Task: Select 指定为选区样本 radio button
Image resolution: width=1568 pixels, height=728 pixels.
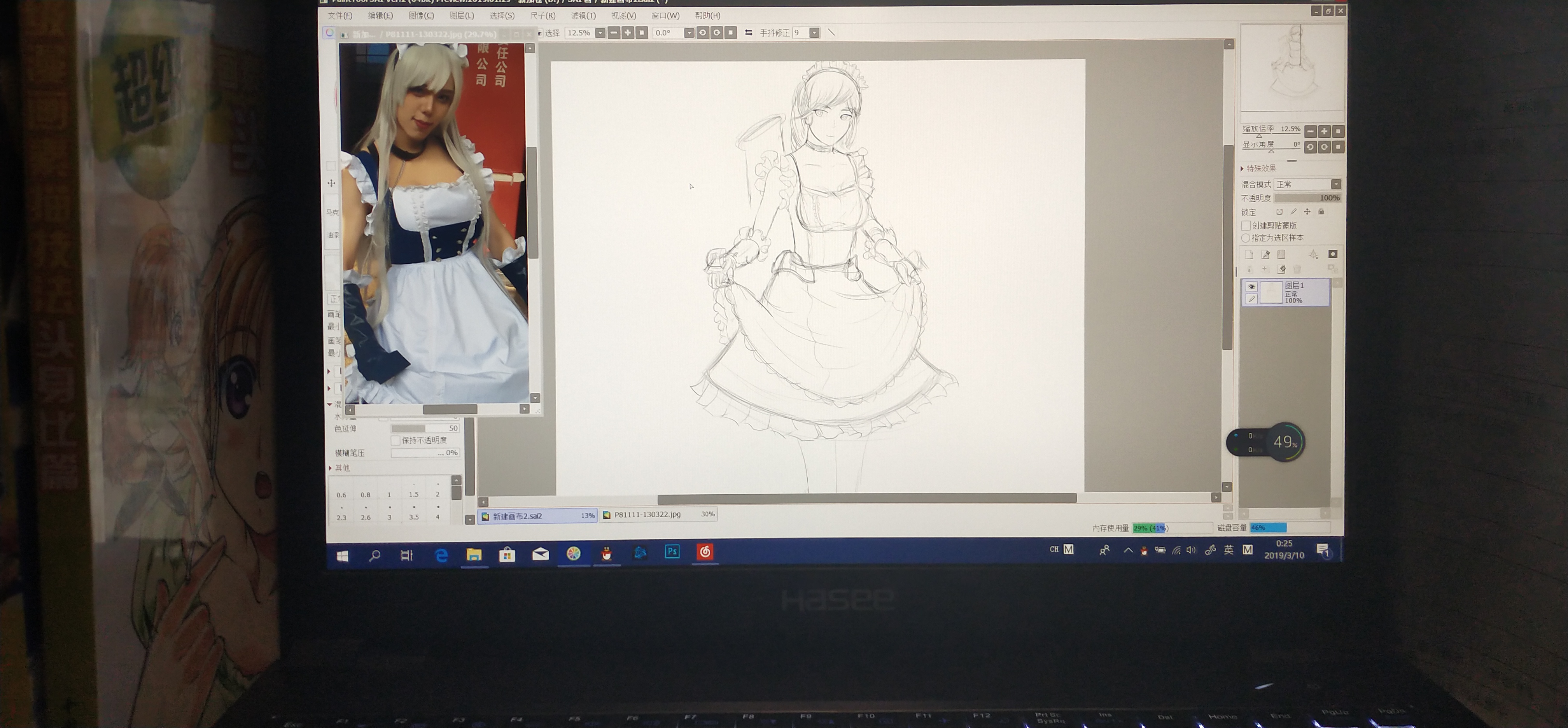Action: tap(1246, 238)
